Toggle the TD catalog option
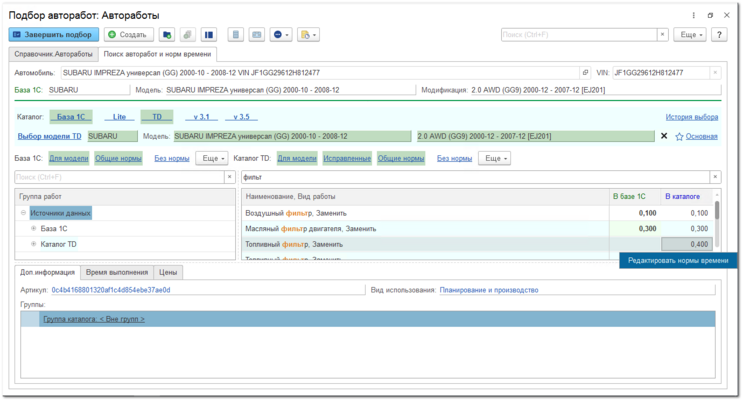This screenshot has height=401, width=743. [157, 117]
